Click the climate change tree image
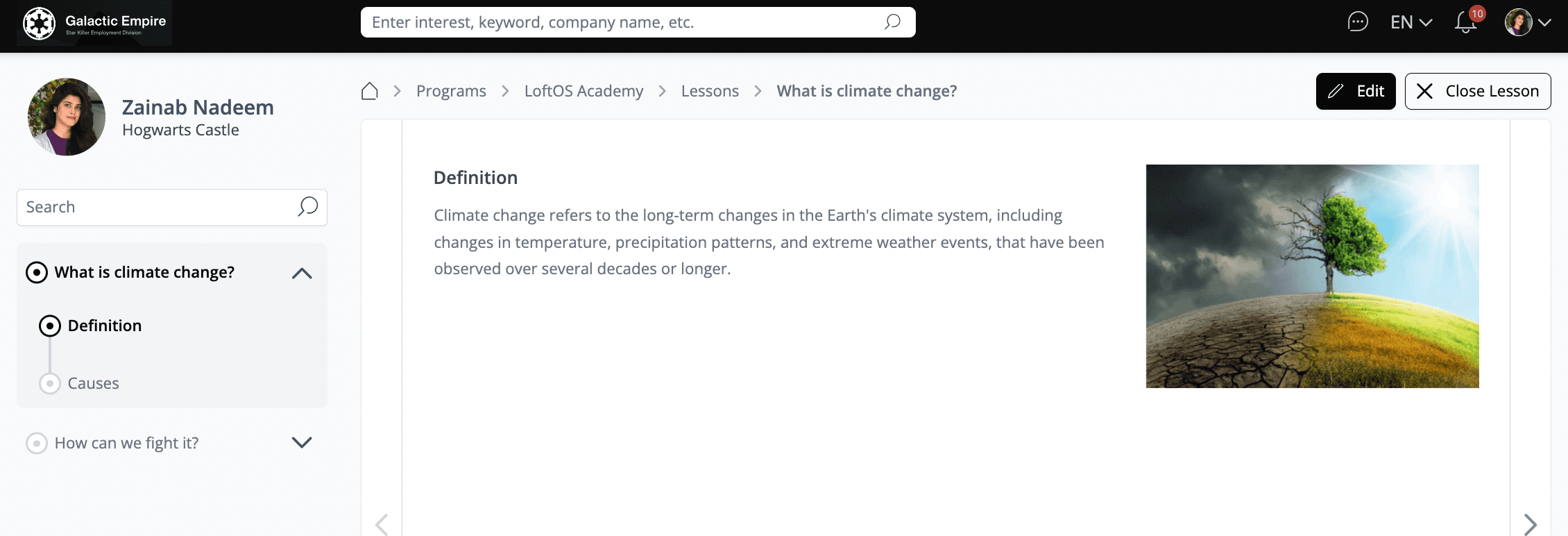Viewport: 1568px width, 536px height. tap(1312, 276)
